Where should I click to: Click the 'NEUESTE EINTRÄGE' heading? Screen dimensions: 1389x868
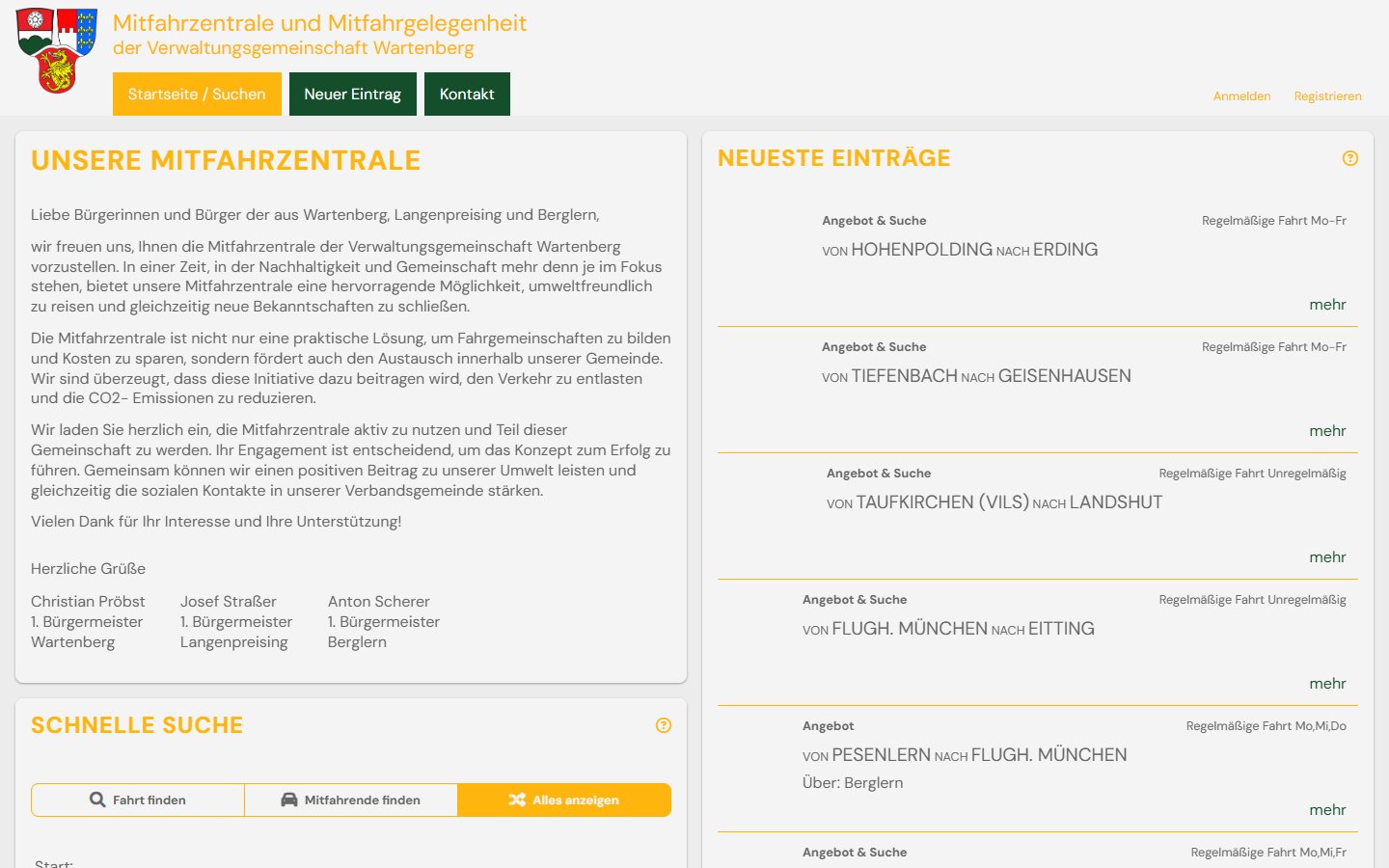pyautogui.click(x=834, y=158)
